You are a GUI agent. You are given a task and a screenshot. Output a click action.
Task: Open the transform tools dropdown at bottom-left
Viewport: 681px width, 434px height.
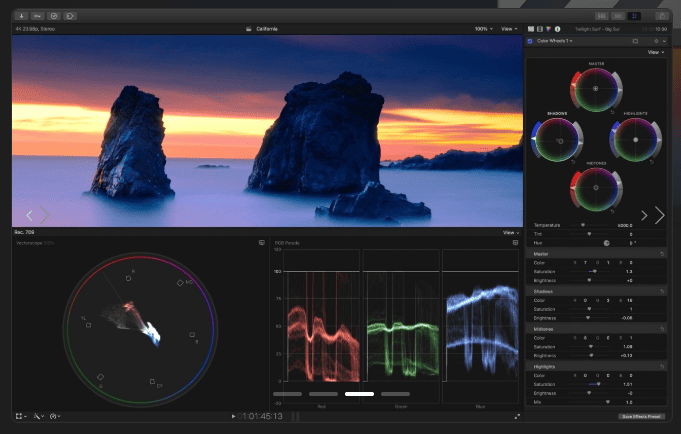pos(21,416)
